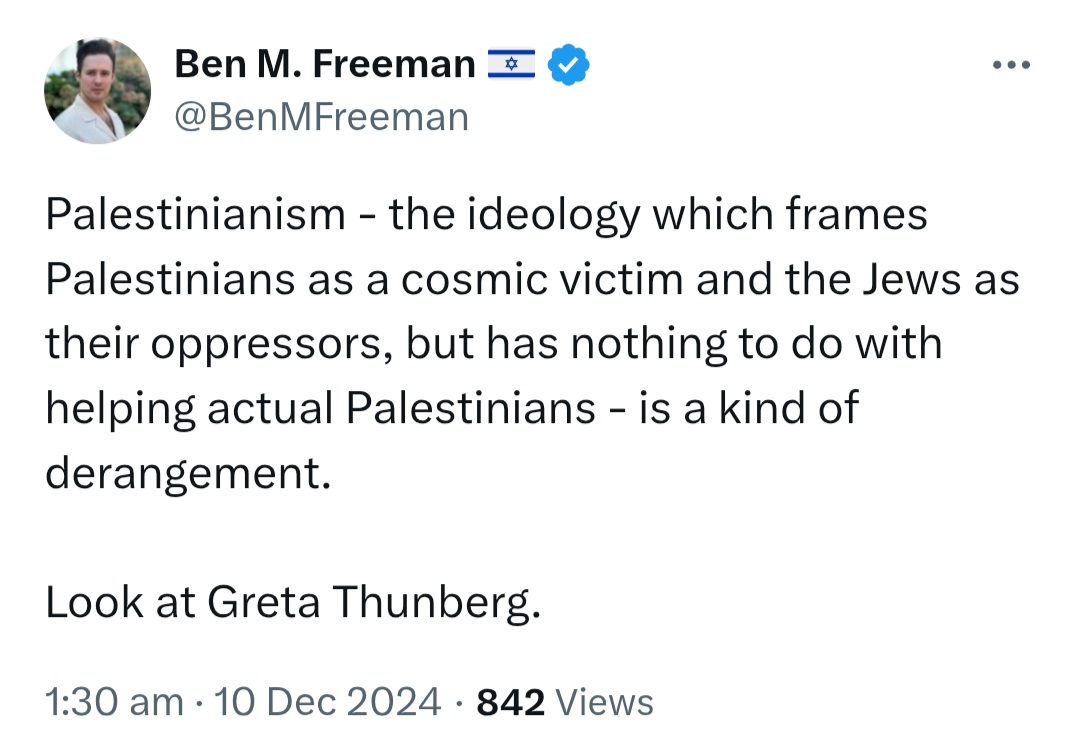The height and width of the screenshot is (747, 1080).
Task: Click the phrase helping actual Palestinians
Action: click(x=320, y=409)
